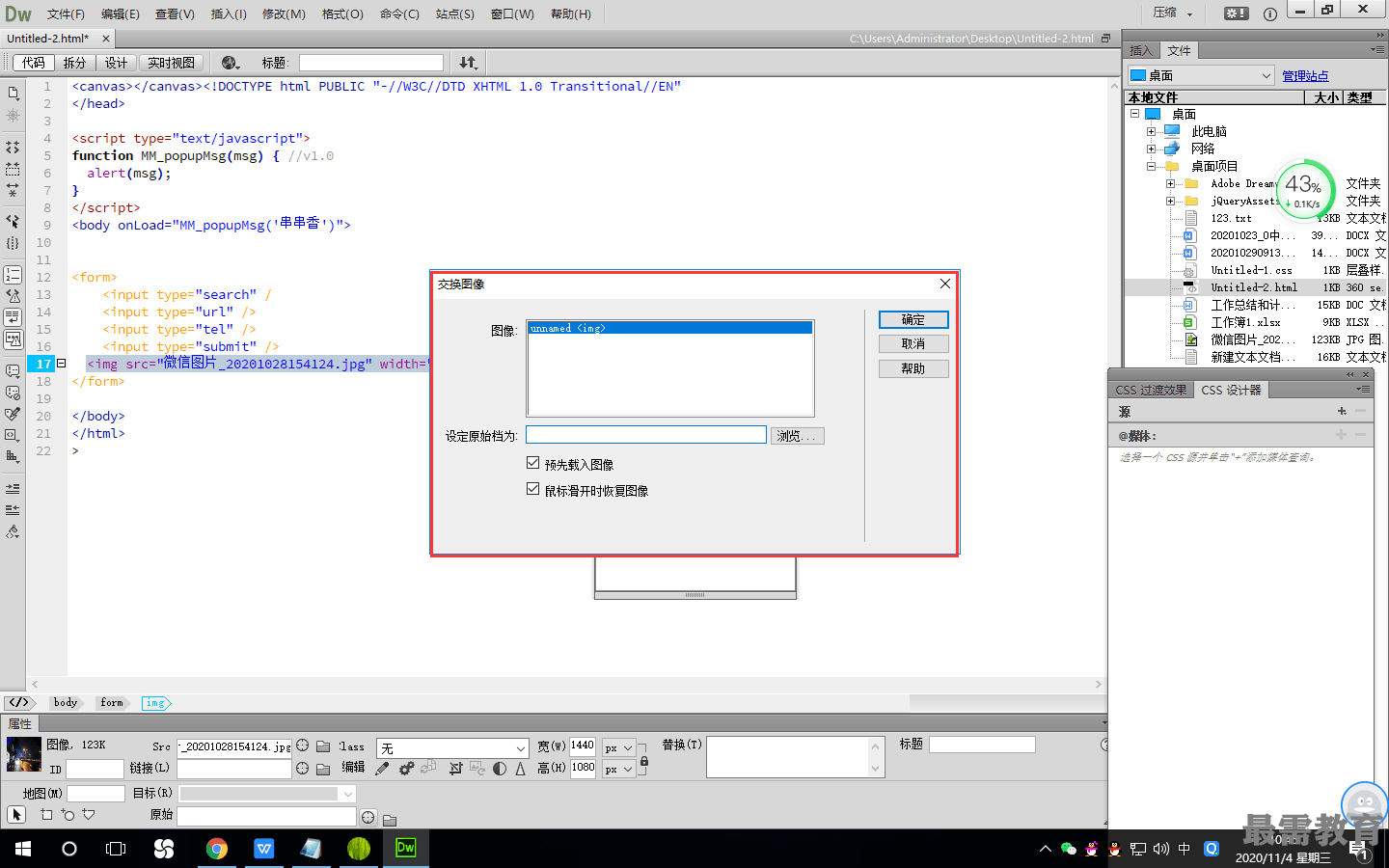Toggle the width-height constrain lock icon
The image size is (1389, 868).
tap(644, 762)
